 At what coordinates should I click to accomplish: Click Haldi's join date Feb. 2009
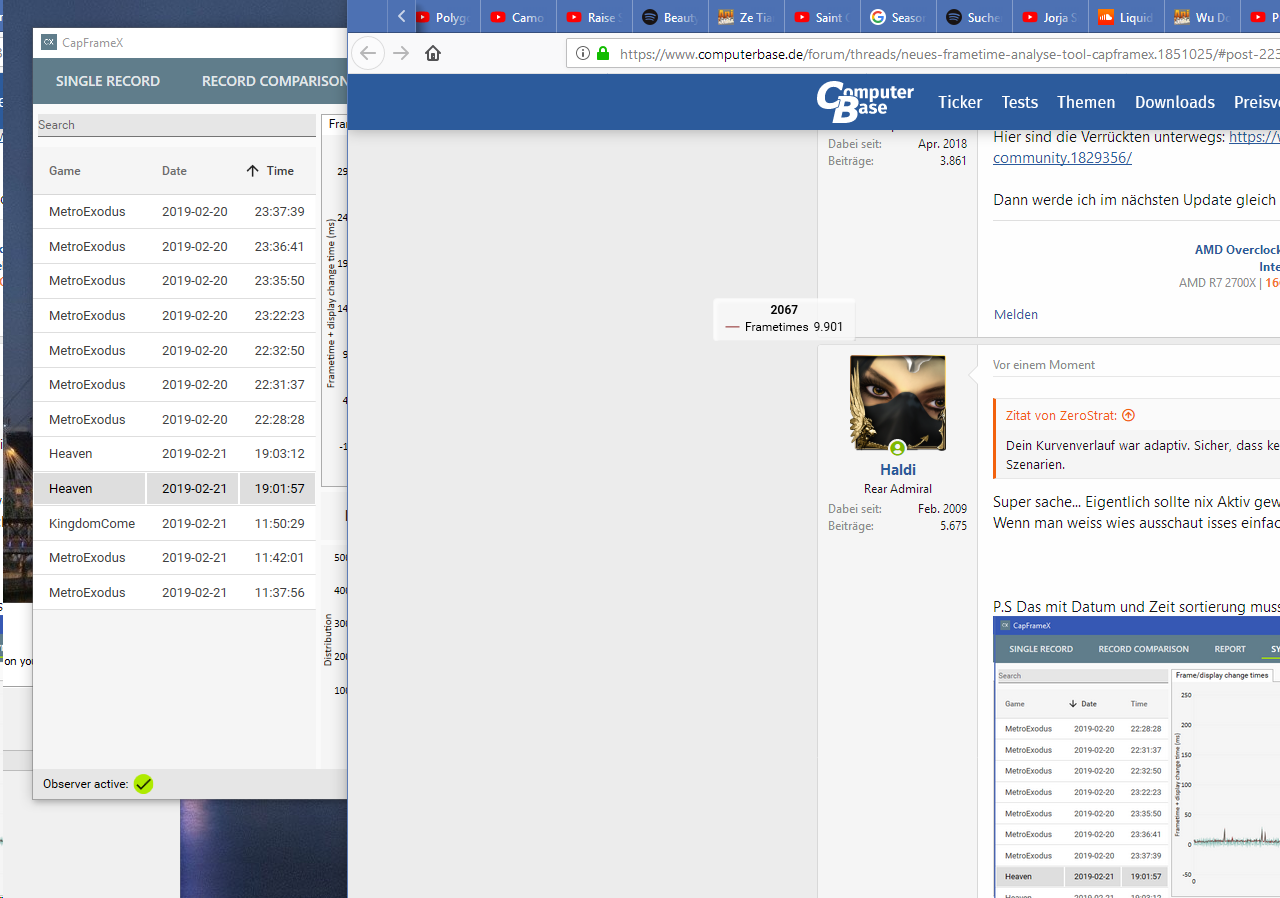click(x=942, y=509)
